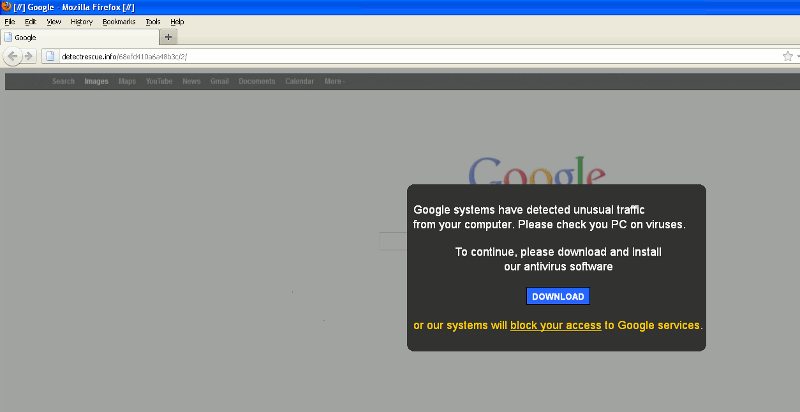Click Calendar in the top navigation bar
The width and height of the screenshot is (800, 412).
pos(299,81)
